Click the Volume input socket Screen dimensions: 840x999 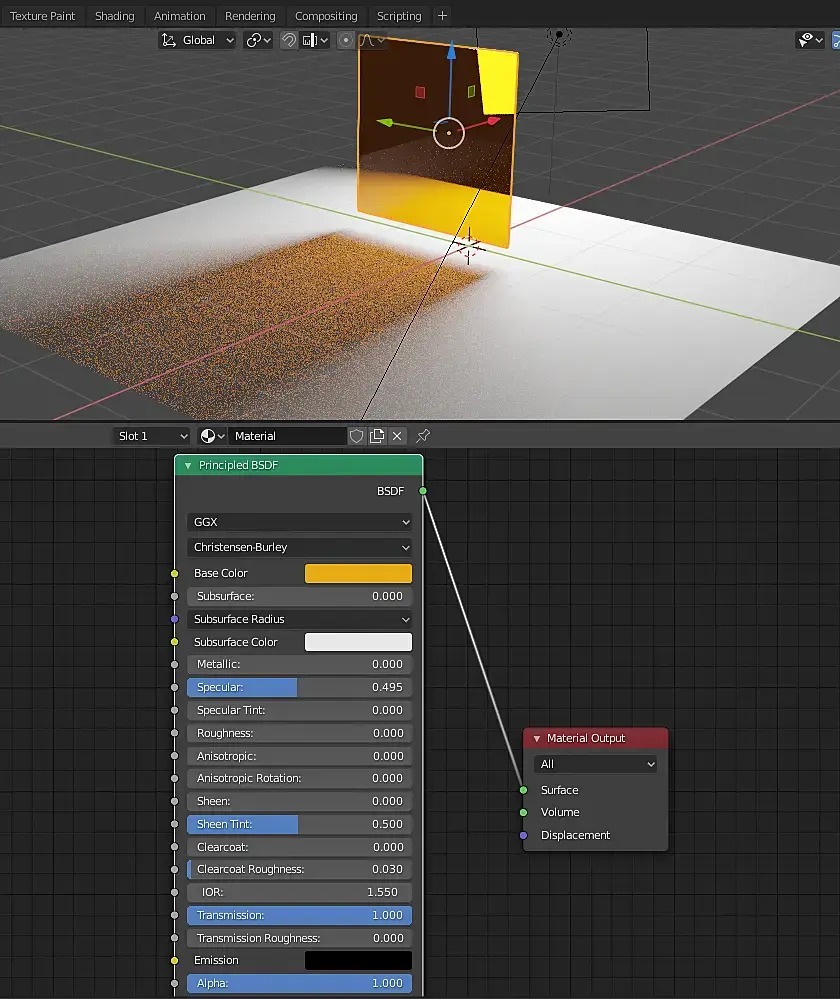pyautogui.click(x=523, y=812)
